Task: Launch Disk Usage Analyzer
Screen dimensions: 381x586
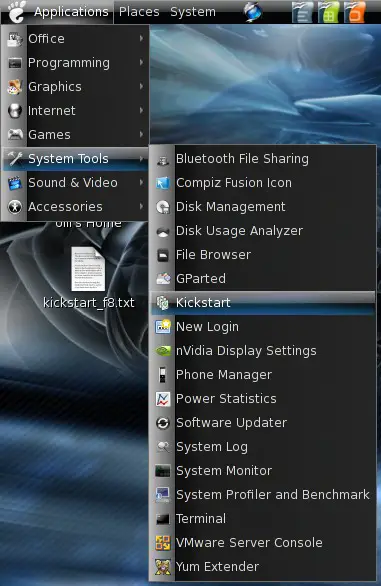Action: [263, 231]
